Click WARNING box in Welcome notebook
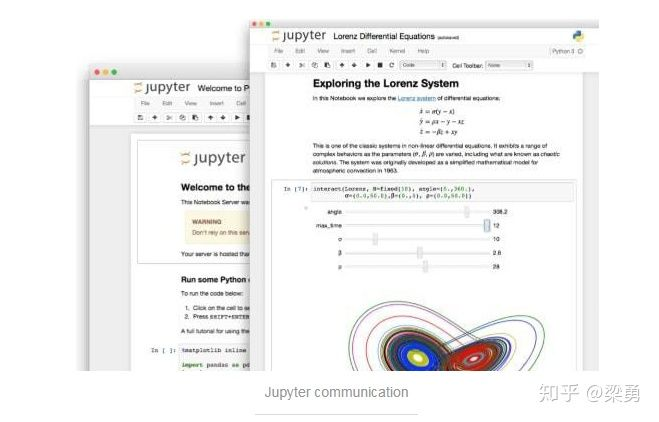The width and height of the screenshot is (659, 422). point(217,227)
